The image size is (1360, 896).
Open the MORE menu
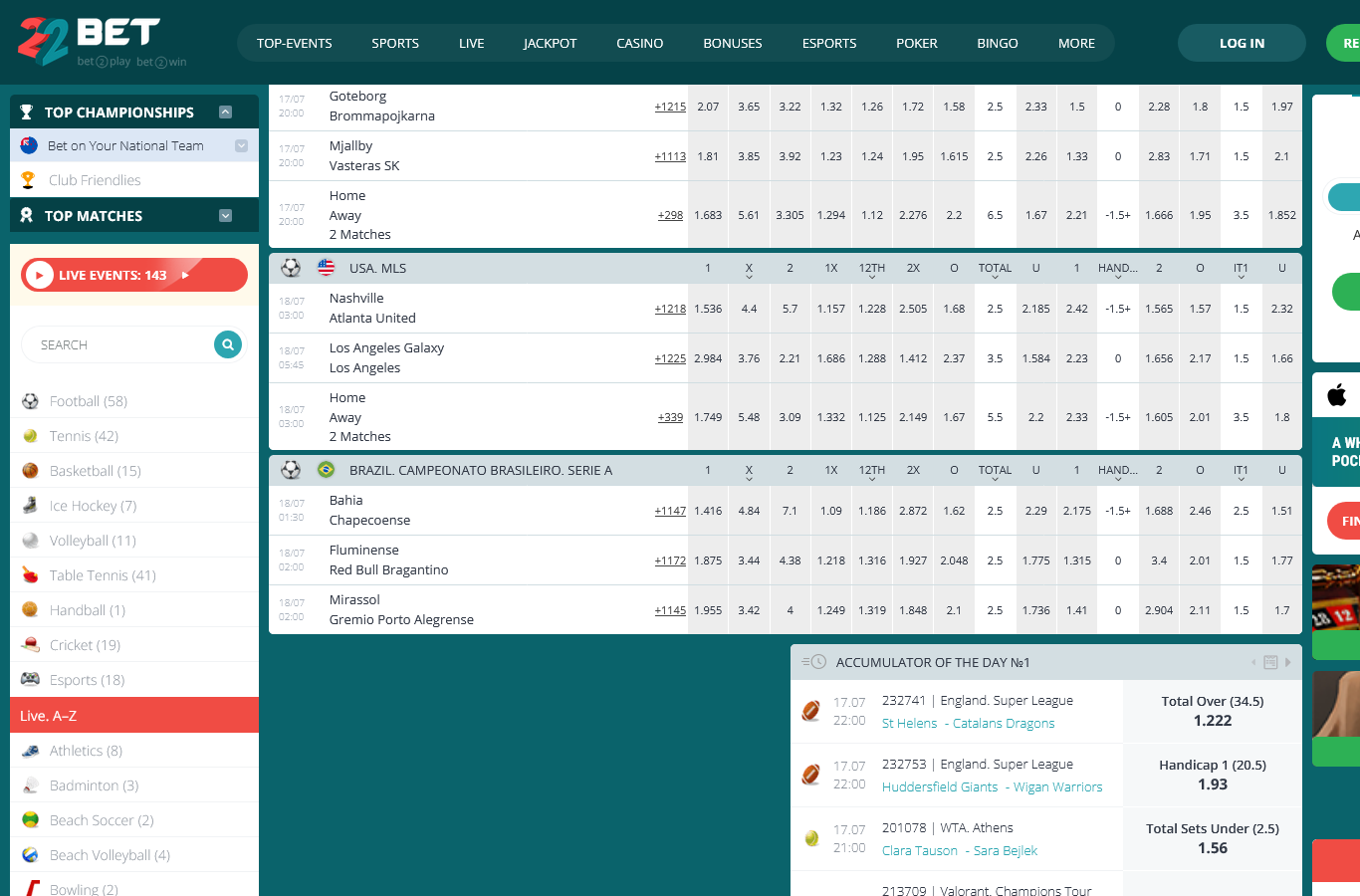click(x=1076, y=43)
